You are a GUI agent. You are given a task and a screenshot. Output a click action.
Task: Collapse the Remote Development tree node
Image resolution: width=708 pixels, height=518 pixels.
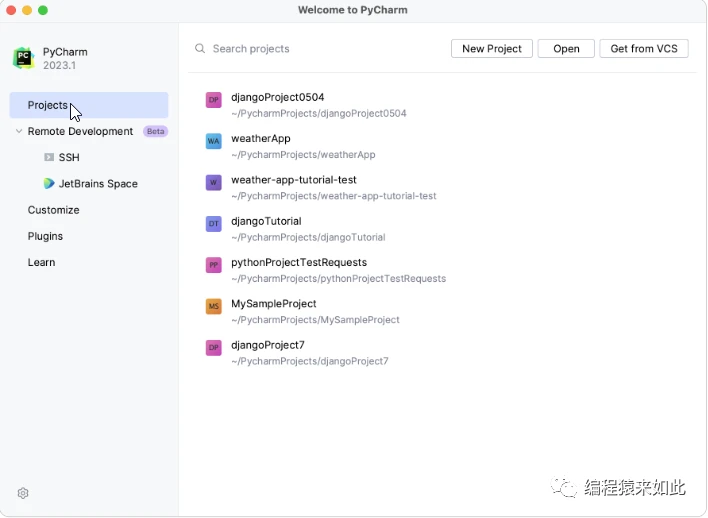tap(19, 132)
